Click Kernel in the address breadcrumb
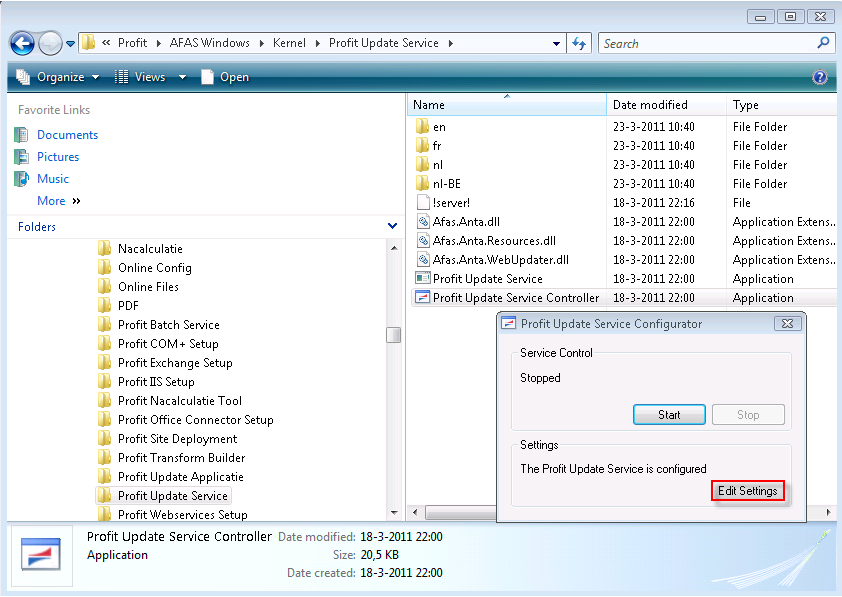Screen dimensions: 842x597 tap(289, 43)
